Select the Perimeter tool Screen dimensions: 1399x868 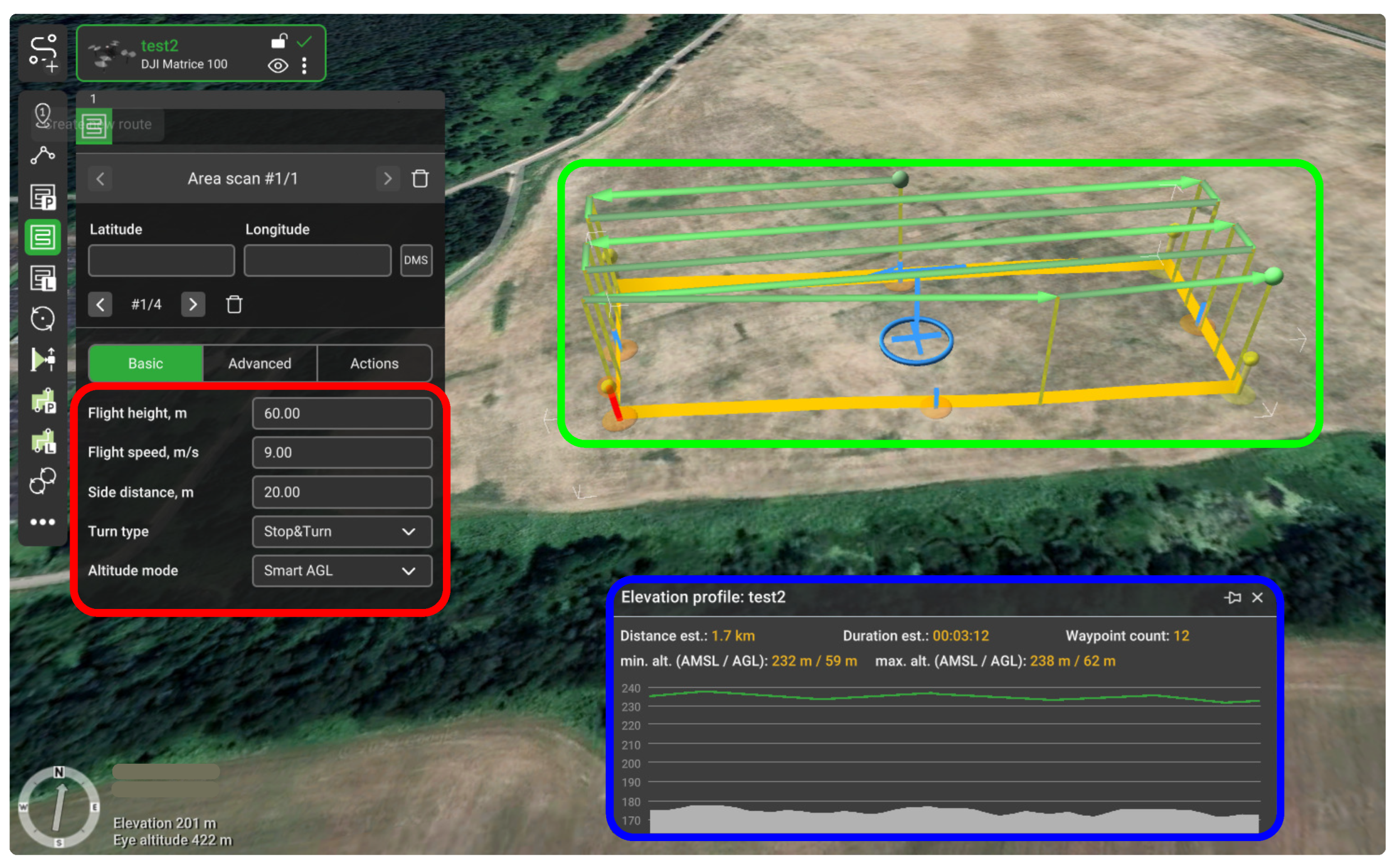[43, 360]
